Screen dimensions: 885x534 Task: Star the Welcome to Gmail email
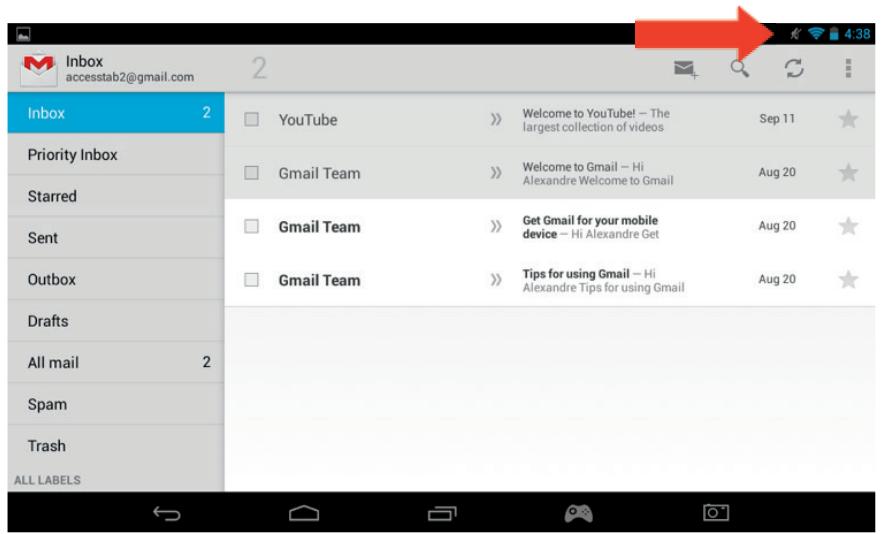tap(848, 173)
